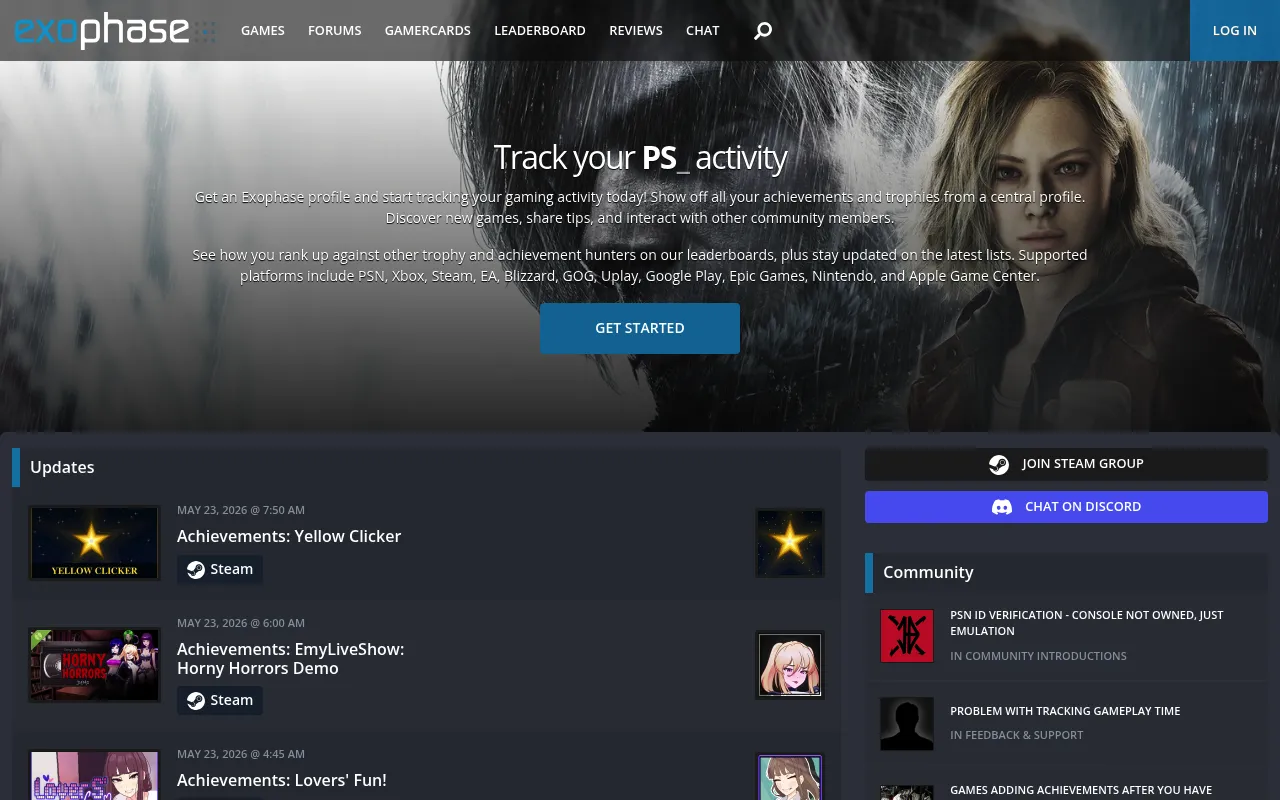Viewport: 1280px width, 800px height.
Task: Open Chat from the top navigation
Action: pos(703,30)
